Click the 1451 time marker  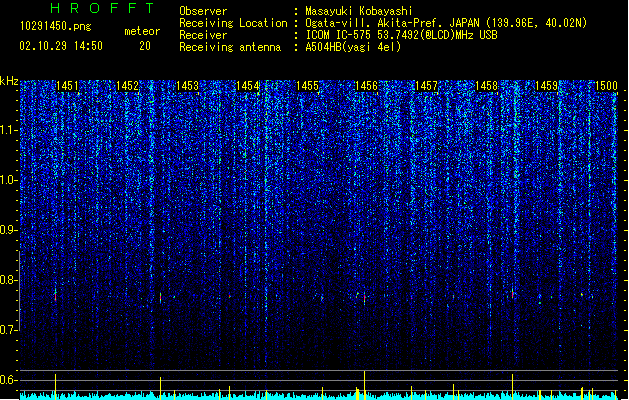click(x=67, y=86)
